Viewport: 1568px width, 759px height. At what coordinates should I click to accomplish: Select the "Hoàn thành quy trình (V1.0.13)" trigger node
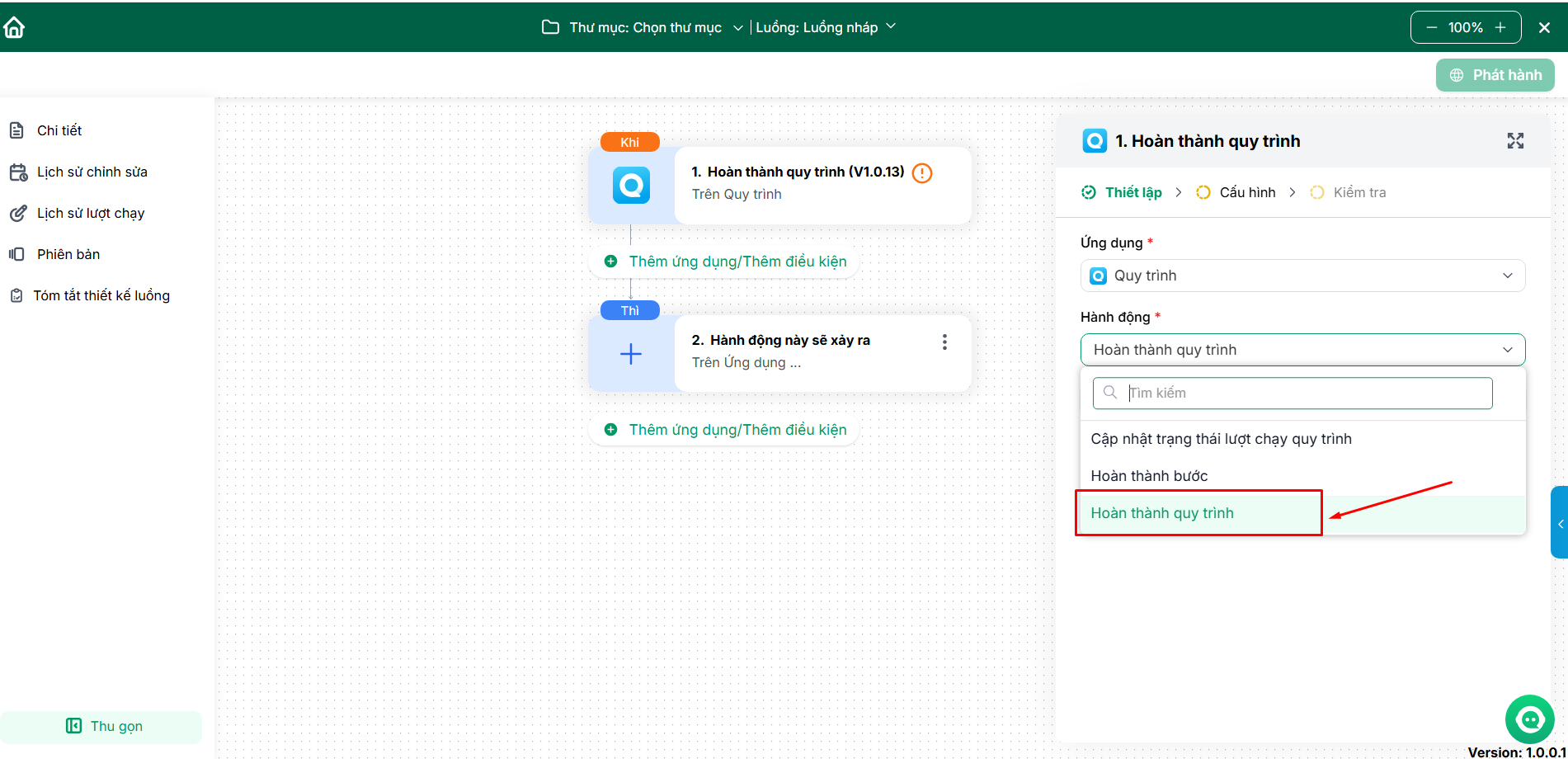click(780, 185)
